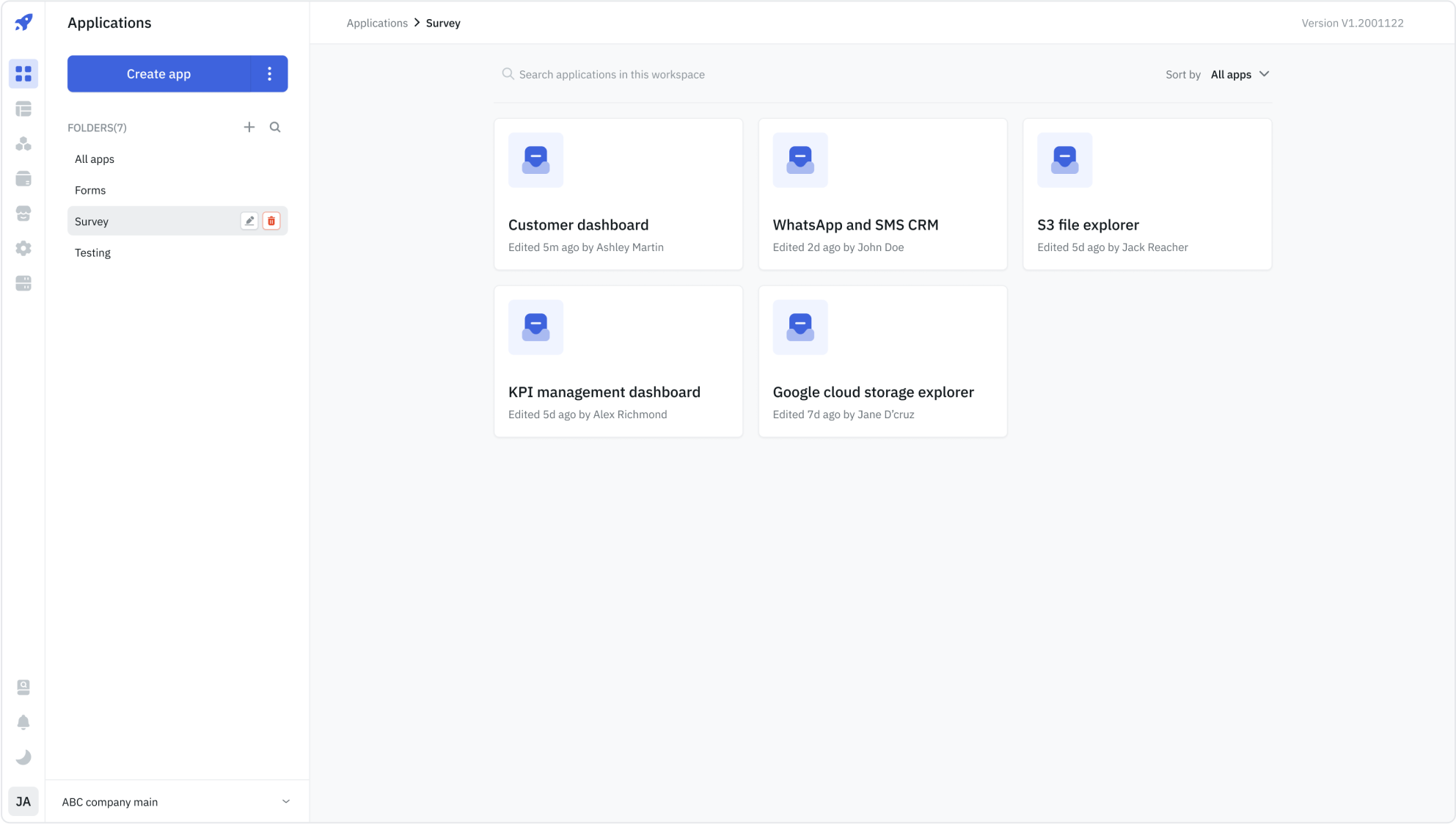1456x824 pixels.
Task: Click the settings gear sidebar icon
Action: coord(23,248)
